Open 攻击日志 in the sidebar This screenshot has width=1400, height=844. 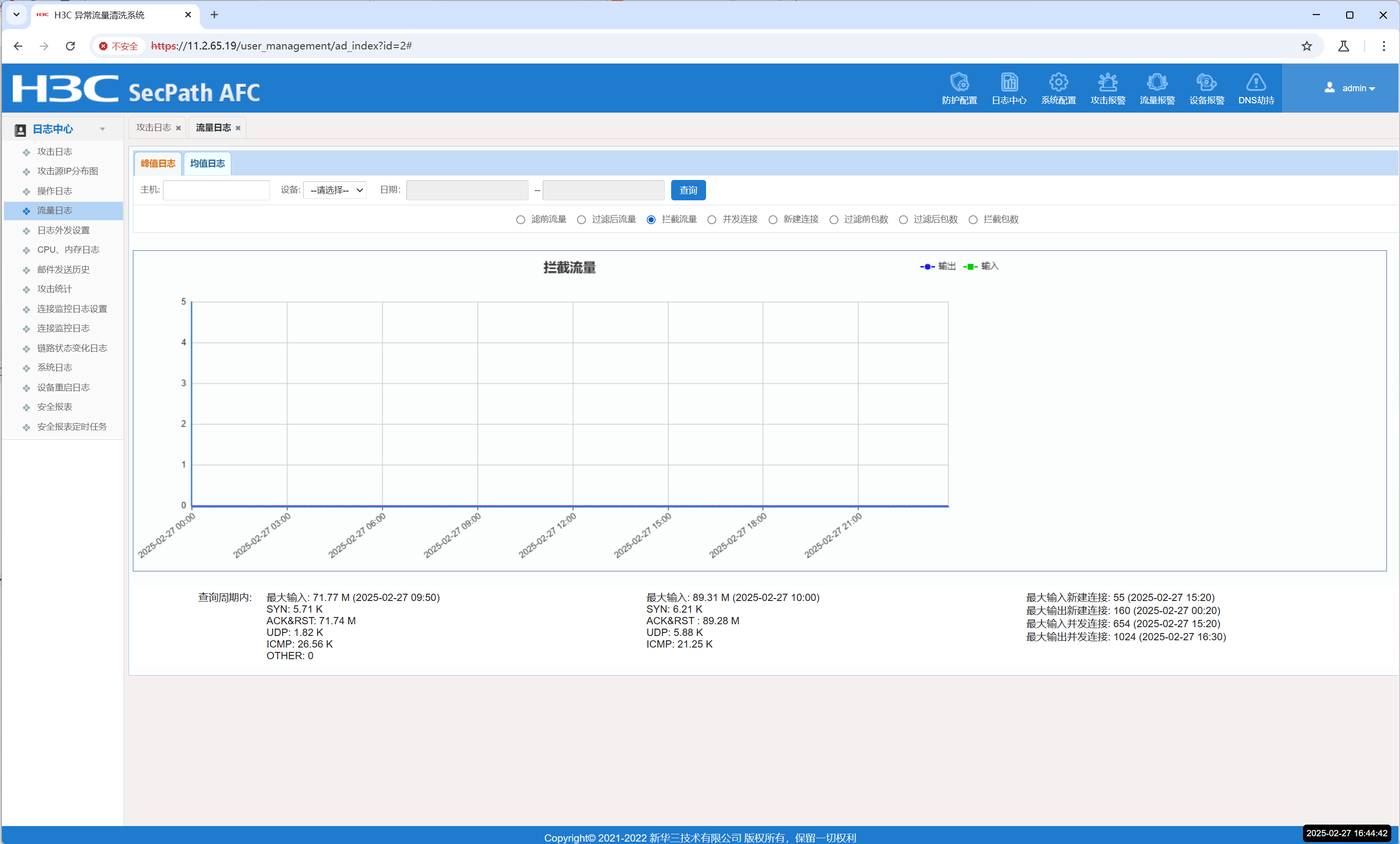click(x=54, y=151)
